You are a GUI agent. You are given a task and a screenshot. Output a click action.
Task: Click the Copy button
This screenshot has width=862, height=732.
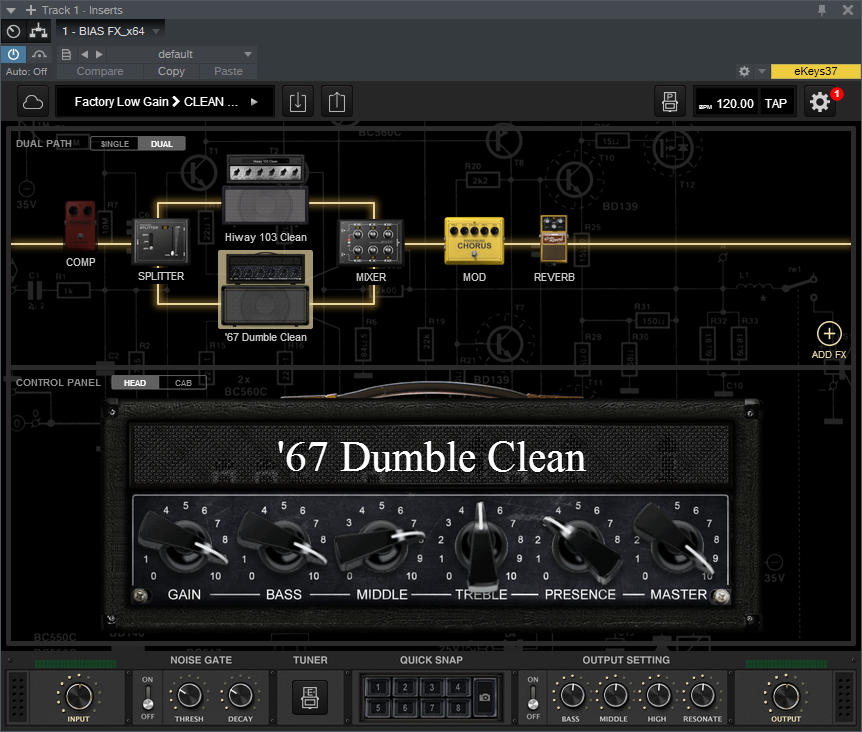171,71
